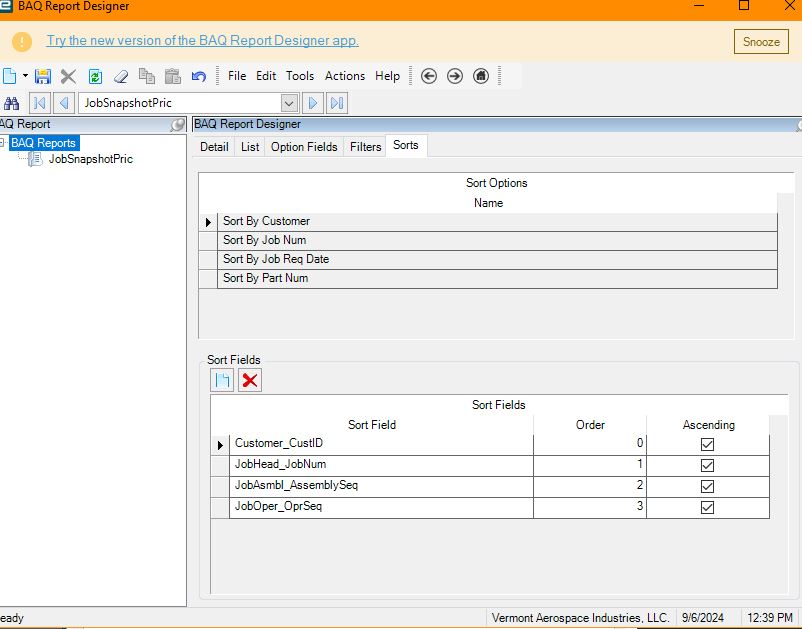The height and width of the screenshot is (629, 802).
Task: Switch to the Detail tab
Action: pos(214,147)
